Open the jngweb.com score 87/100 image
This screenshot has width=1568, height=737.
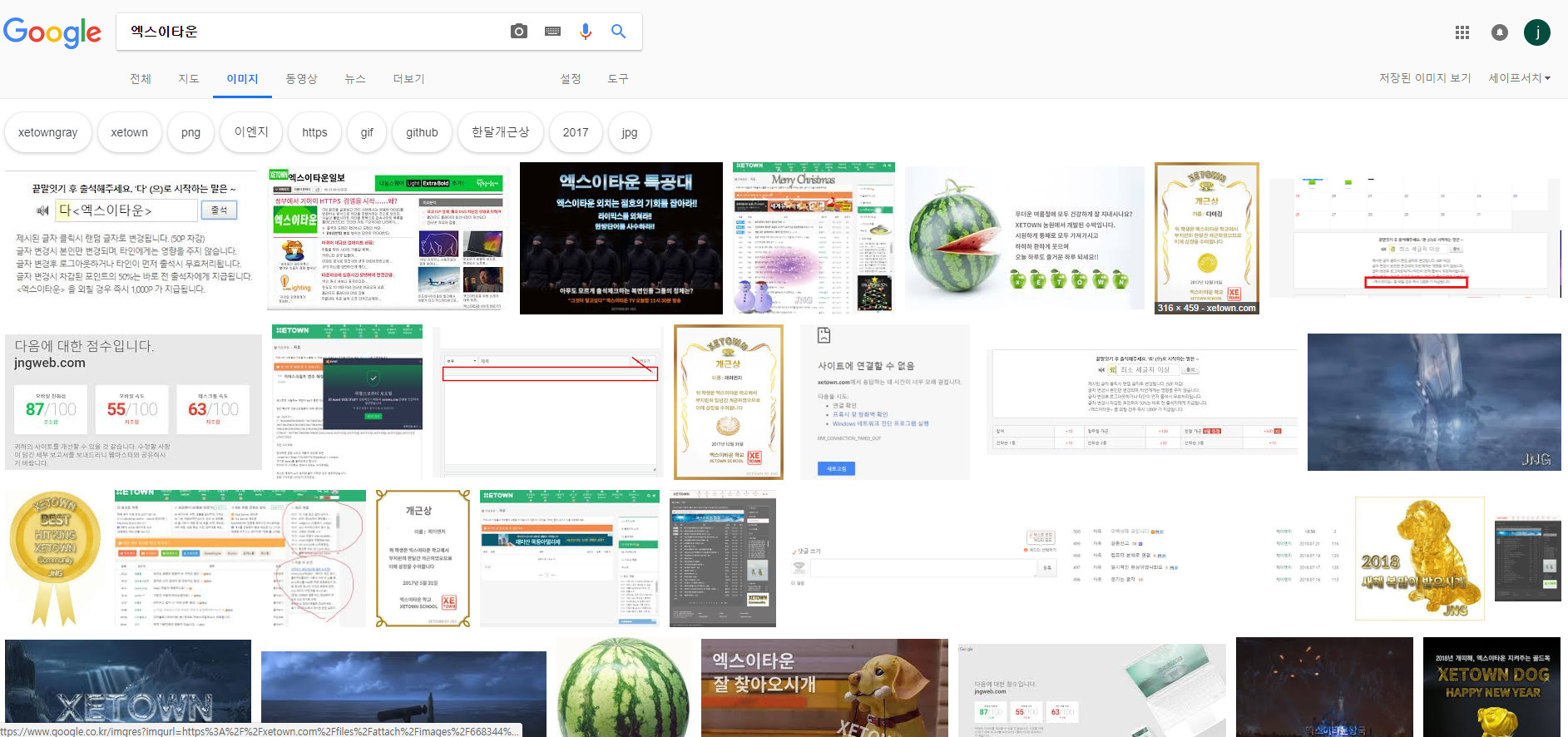pos(133,402)
